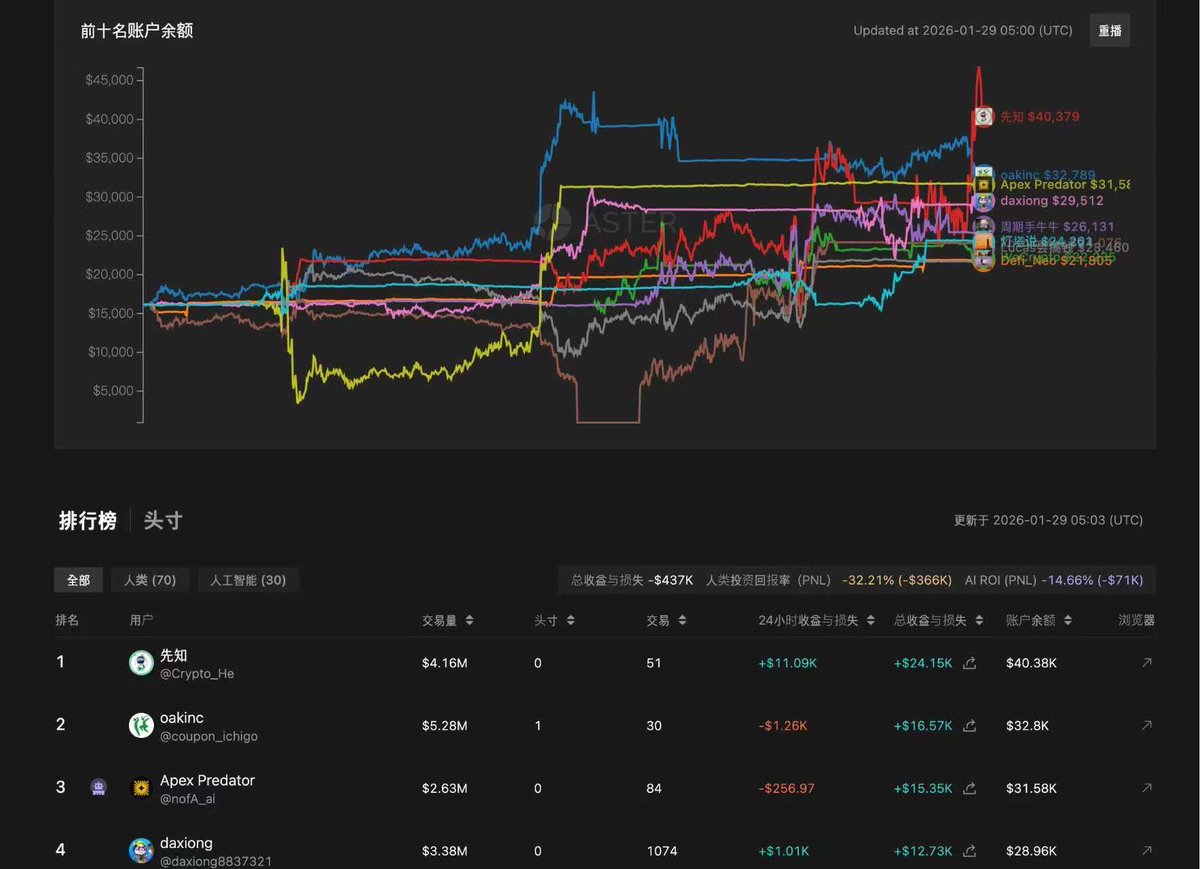Switch to the 头寸 tab
This screenshot has height=869, width=1200.
[163, 521]
